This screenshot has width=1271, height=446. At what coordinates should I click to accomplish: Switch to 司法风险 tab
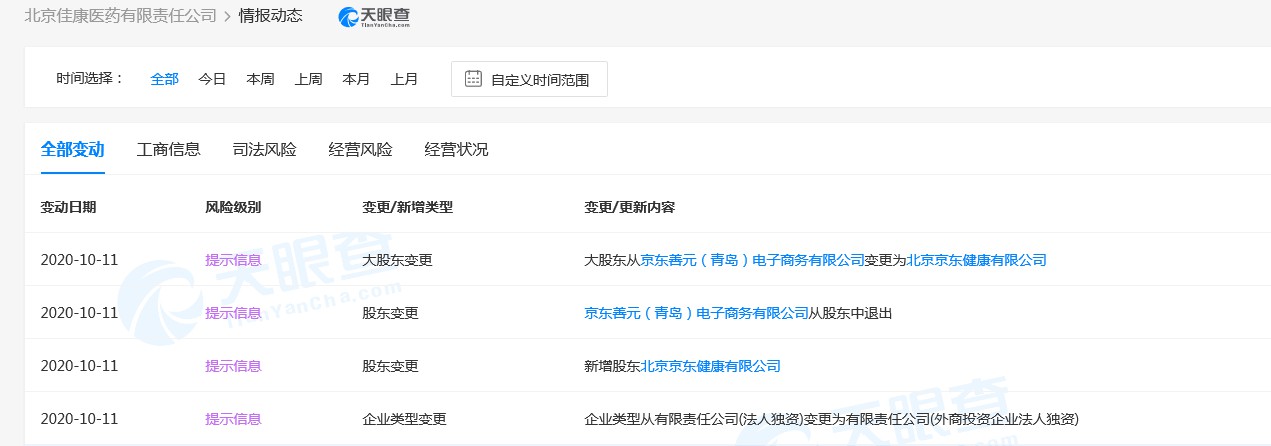[265, 150]
